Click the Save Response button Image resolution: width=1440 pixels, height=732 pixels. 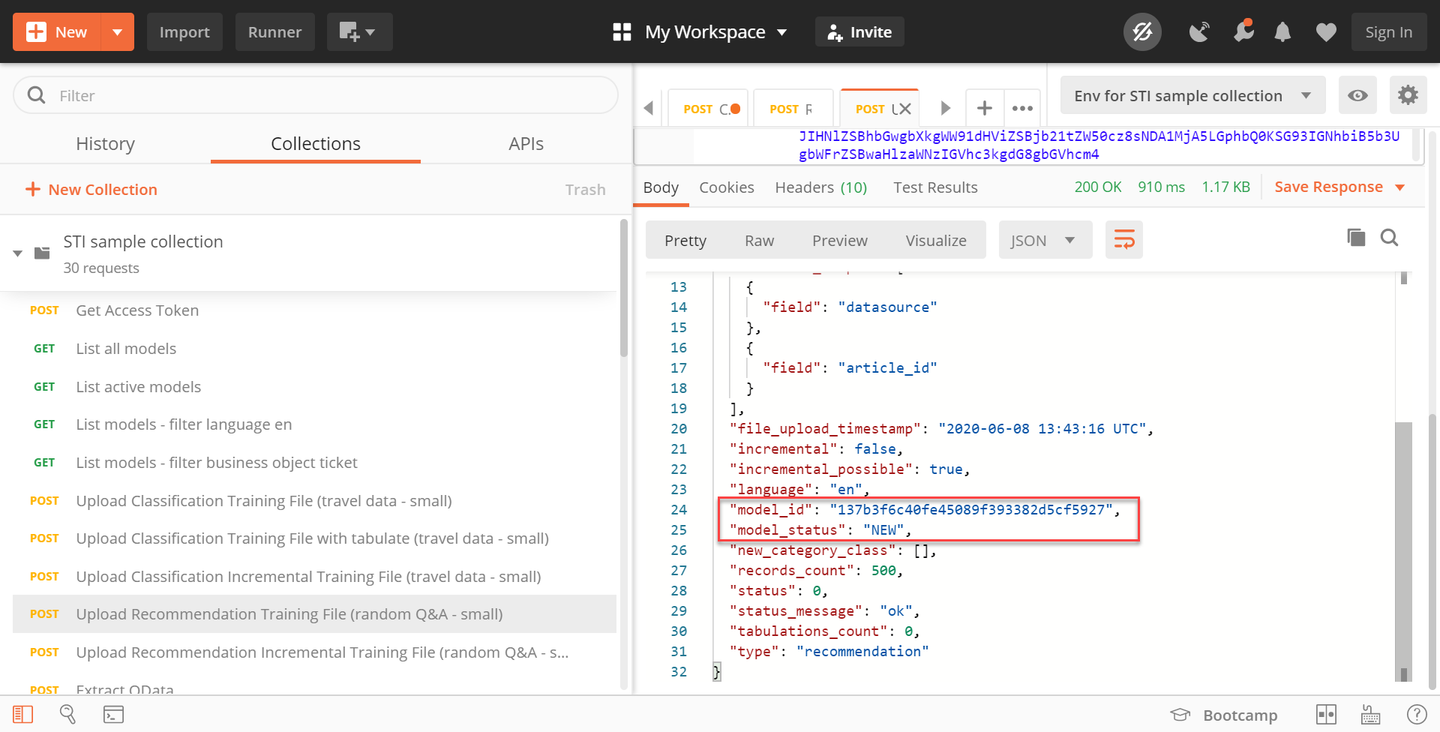(x=1329, y=187)
